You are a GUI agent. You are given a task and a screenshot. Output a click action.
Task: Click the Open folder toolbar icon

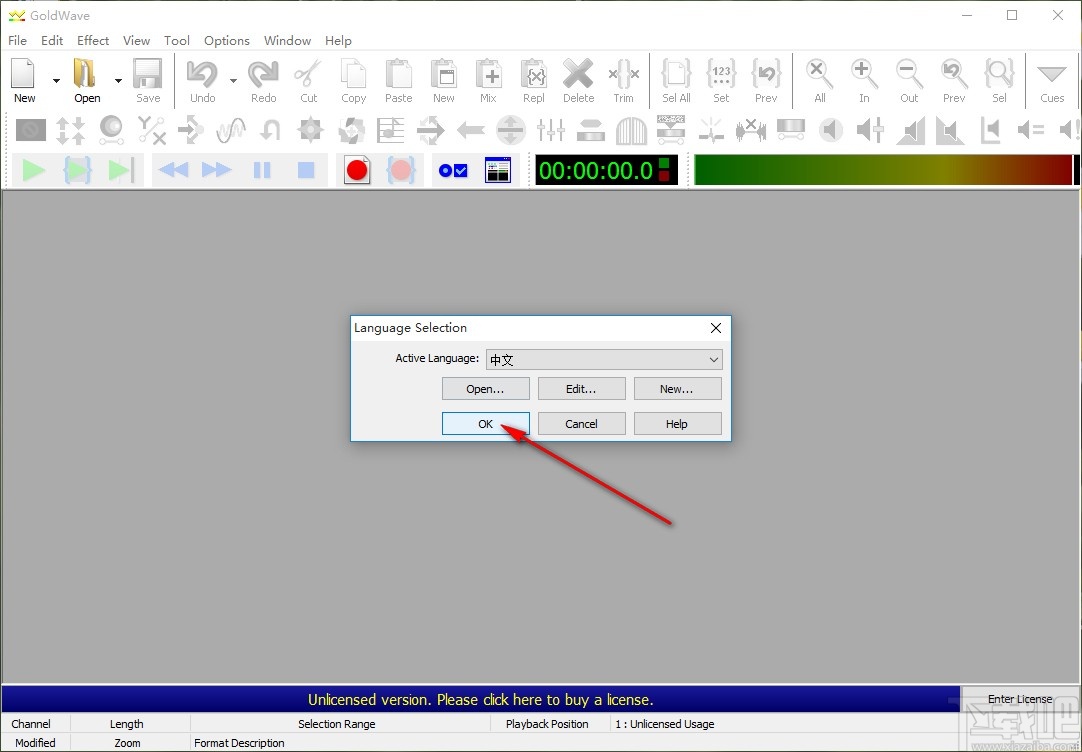(86, 73)
